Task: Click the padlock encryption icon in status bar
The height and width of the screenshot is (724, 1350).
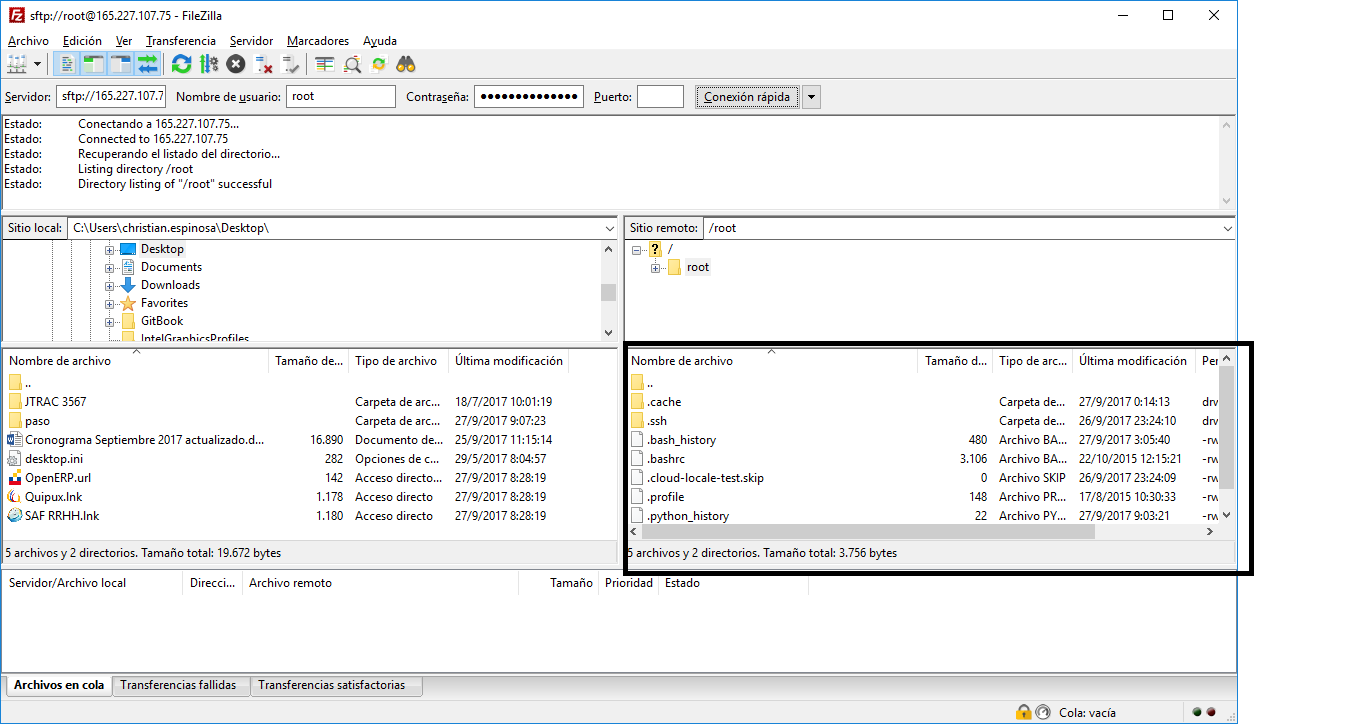Action: [x=1023, y=713]
